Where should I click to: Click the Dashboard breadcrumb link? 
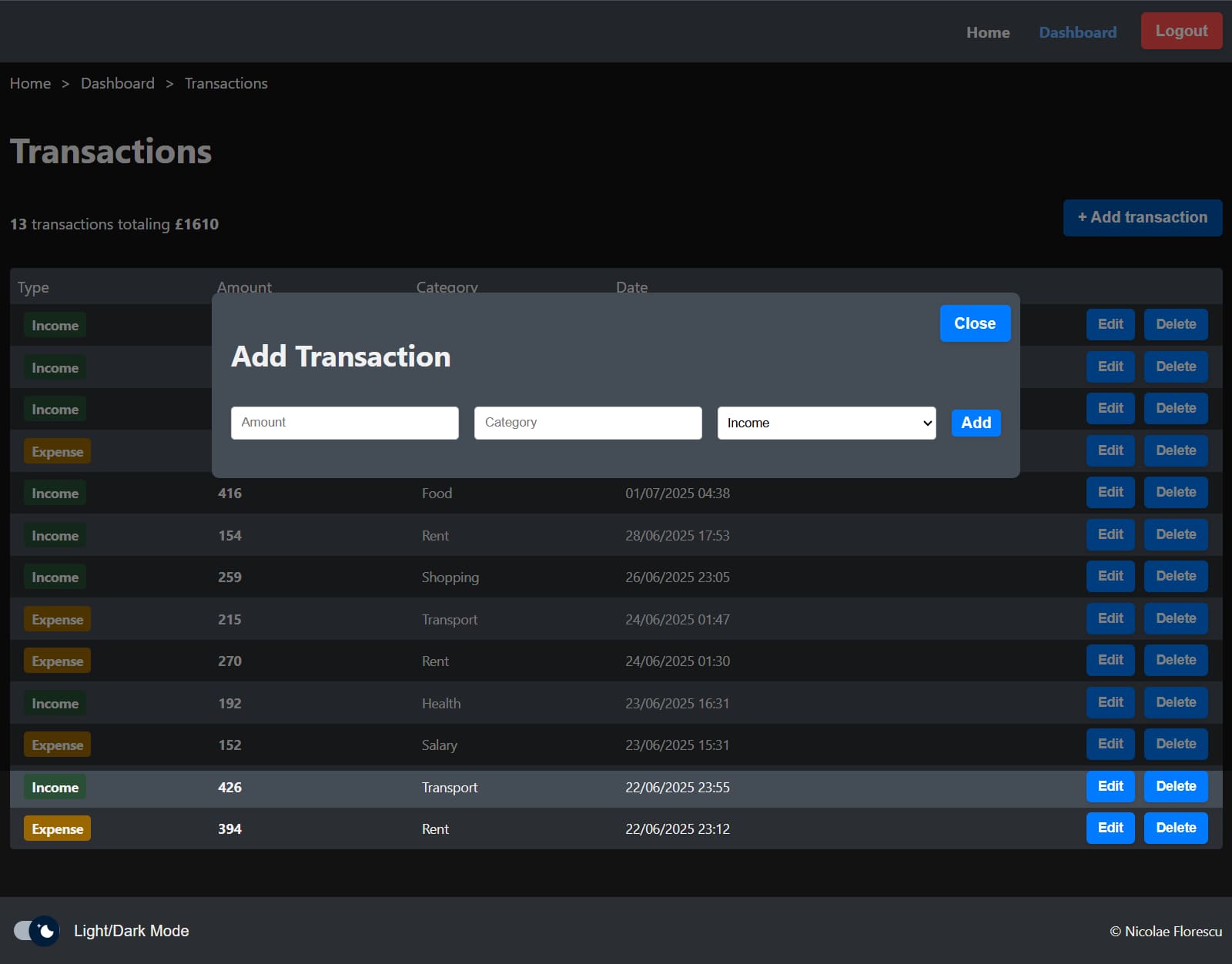click(x=117, y=83)
